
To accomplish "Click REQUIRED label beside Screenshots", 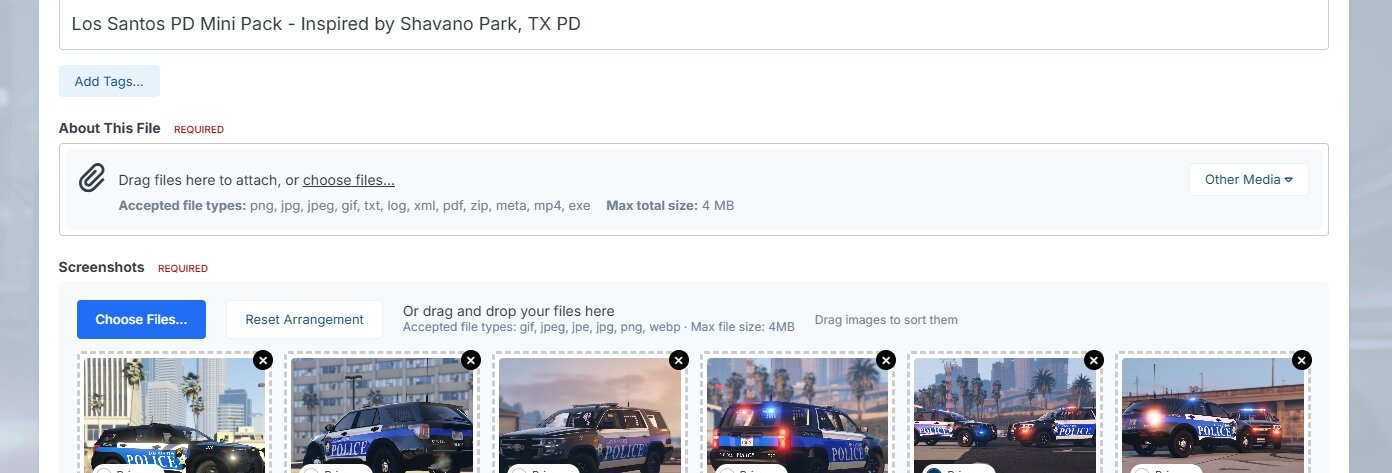I will [x=183, y=269].
